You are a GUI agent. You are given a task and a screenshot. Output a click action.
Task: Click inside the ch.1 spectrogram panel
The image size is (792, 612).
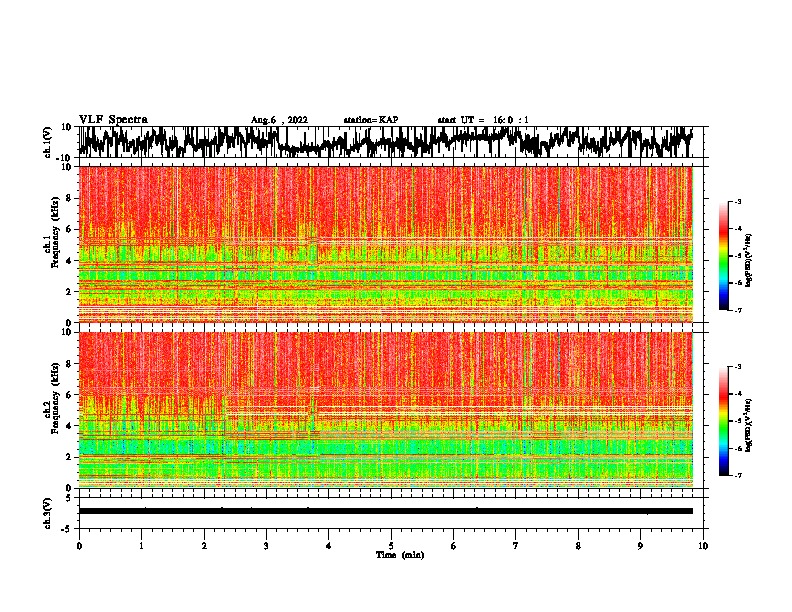pyautogui.click(x=386, y=244)
